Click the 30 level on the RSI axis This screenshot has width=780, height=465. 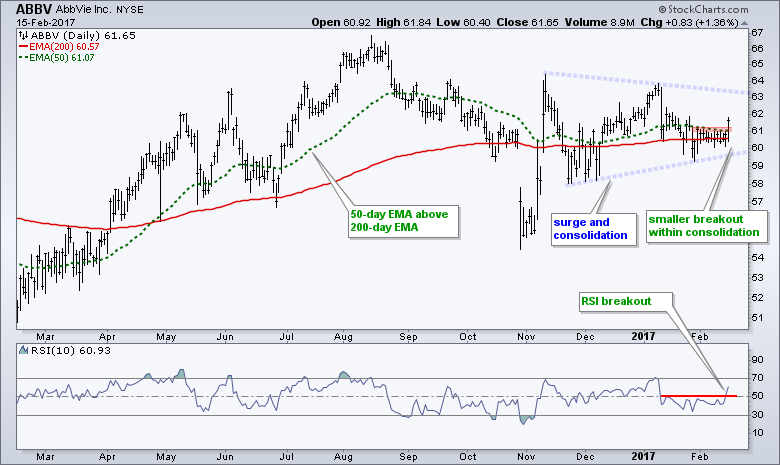tap(757, 414)
